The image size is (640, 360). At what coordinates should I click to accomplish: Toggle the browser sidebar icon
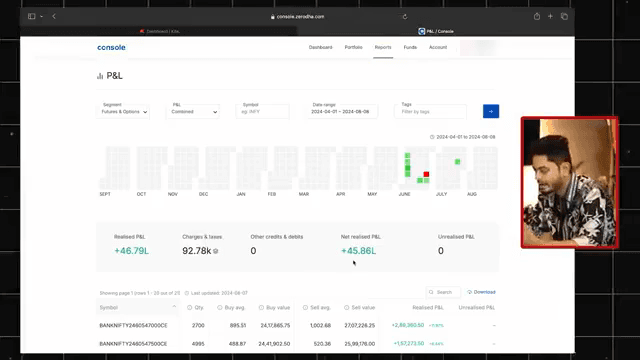[31, 16]
